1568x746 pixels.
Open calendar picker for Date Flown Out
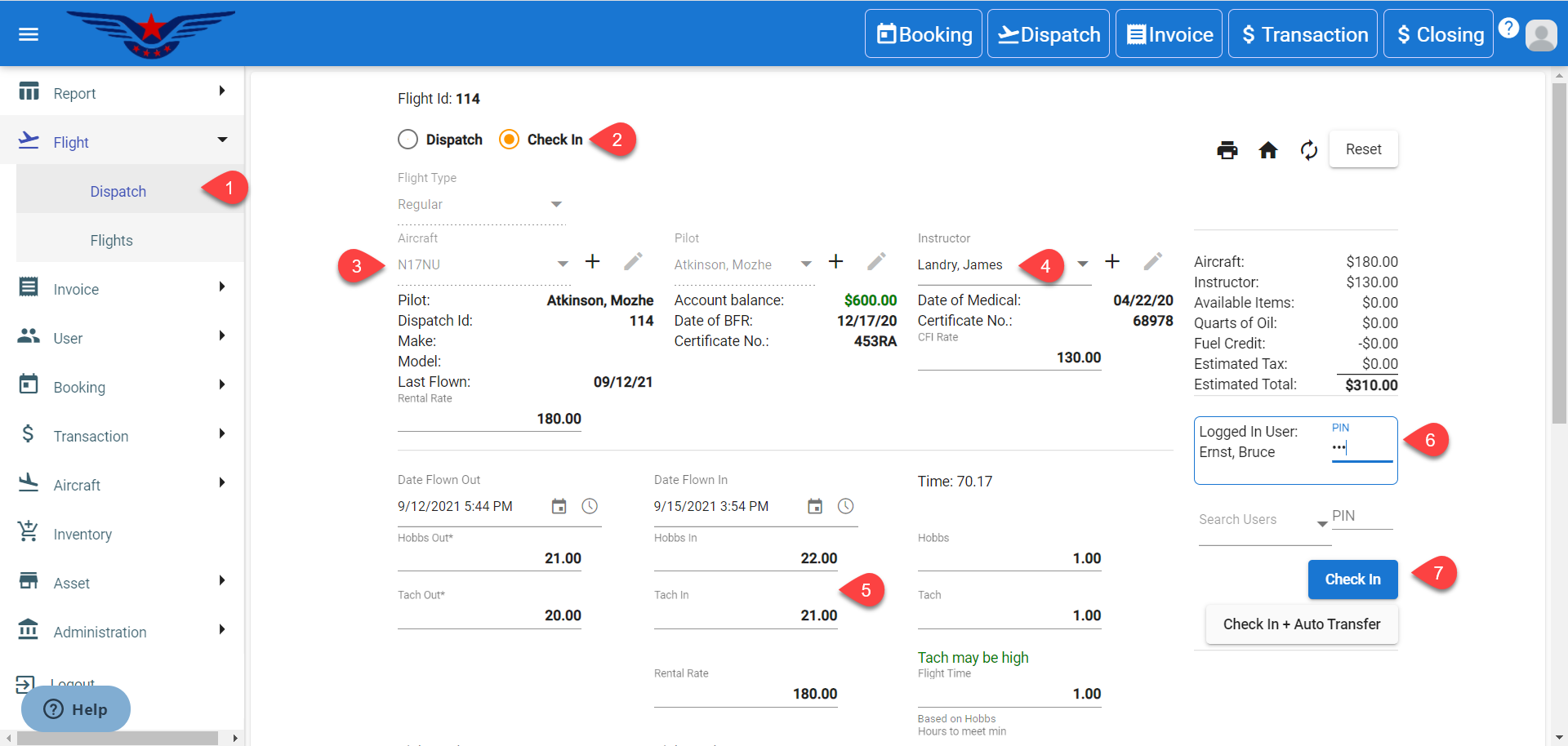tap(559, 507)
